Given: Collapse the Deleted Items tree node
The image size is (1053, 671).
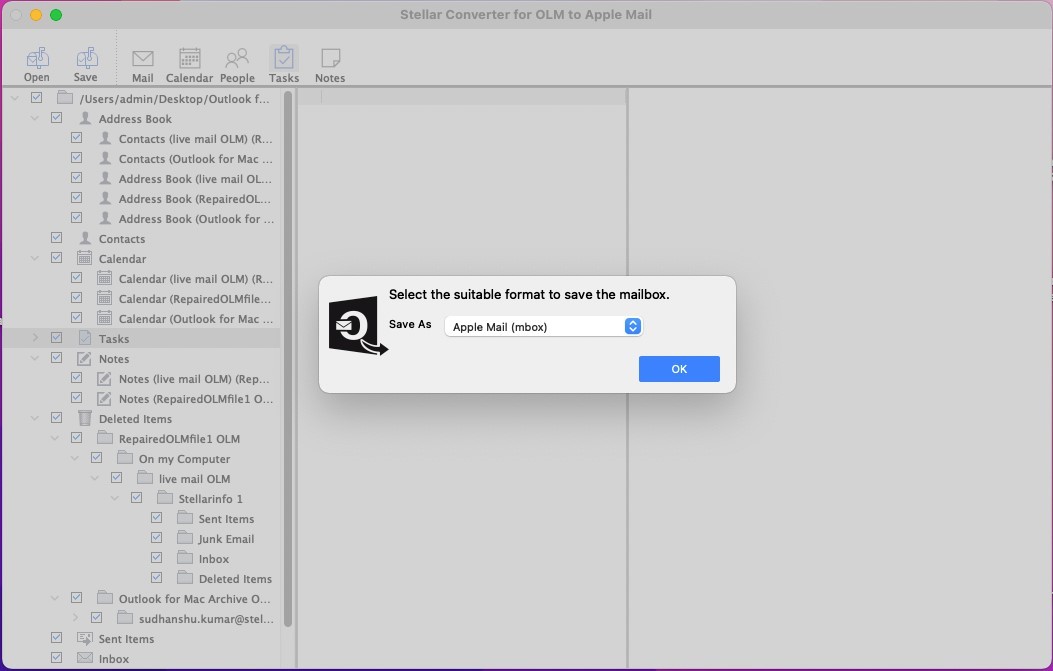Looking at the screenshot, I should click(x=35, y=418).
